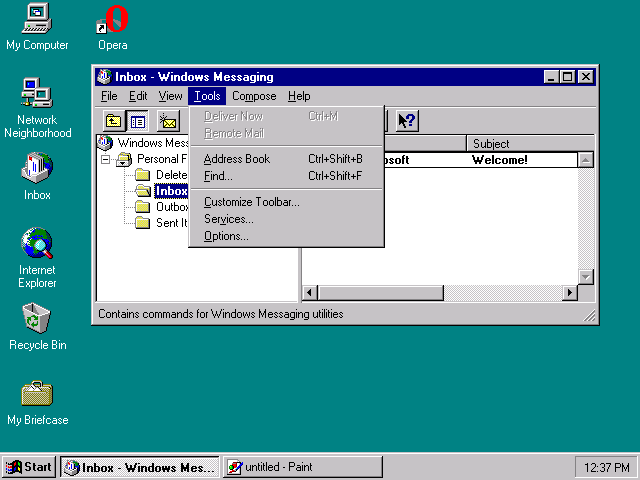Screen dimensions: 640x480
Task: Open the Compose menu
Action: click(254, 96)
